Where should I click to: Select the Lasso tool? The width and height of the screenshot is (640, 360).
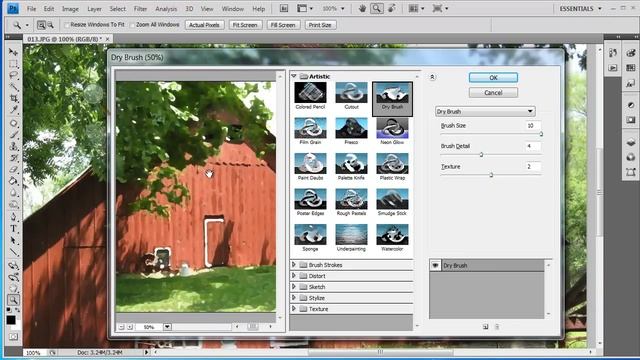(13, 76)
